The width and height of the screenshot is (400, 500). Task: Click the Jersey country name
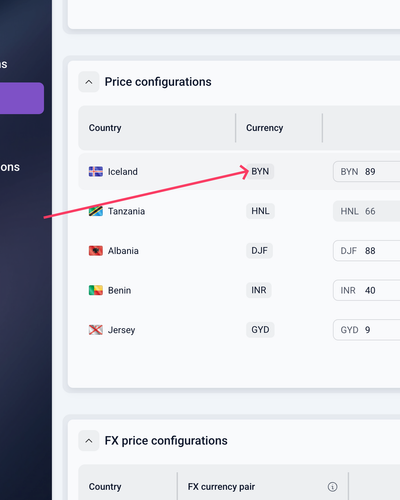point(121,330)
